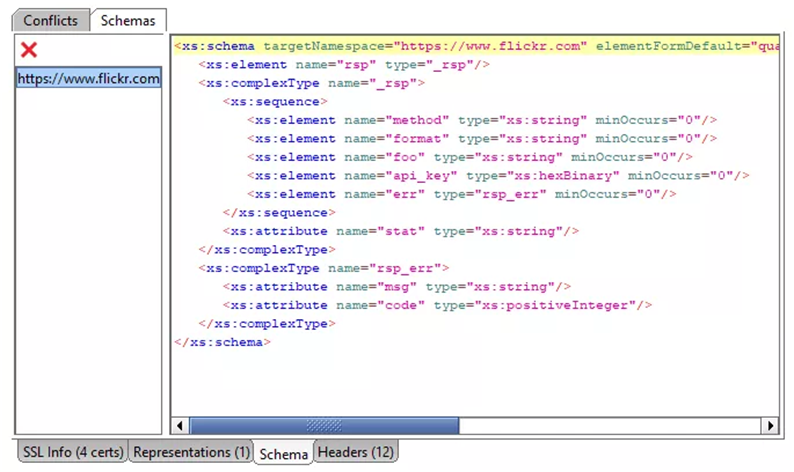Click the opening xs:sequence tag
The image size is (794, 472).
(275, 102)
